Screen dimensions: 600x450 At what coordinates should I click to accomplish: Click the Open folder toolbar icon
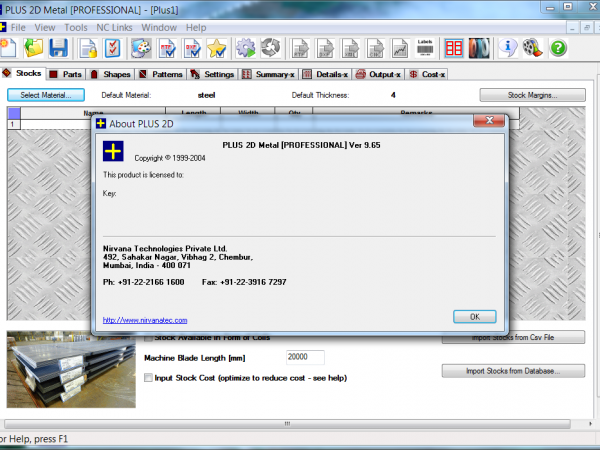tap(34, 48)
